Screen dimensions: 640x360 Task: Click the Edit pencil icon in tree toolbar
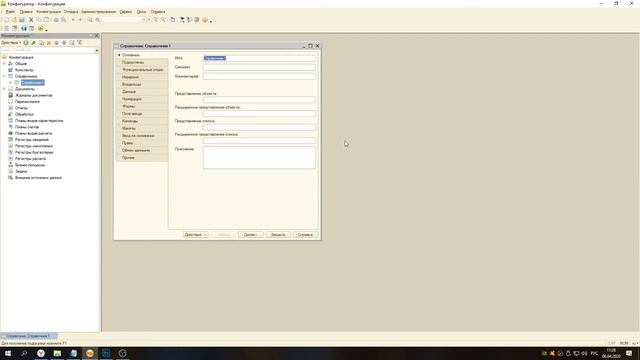pyautogui.click(x=33, y=43)
